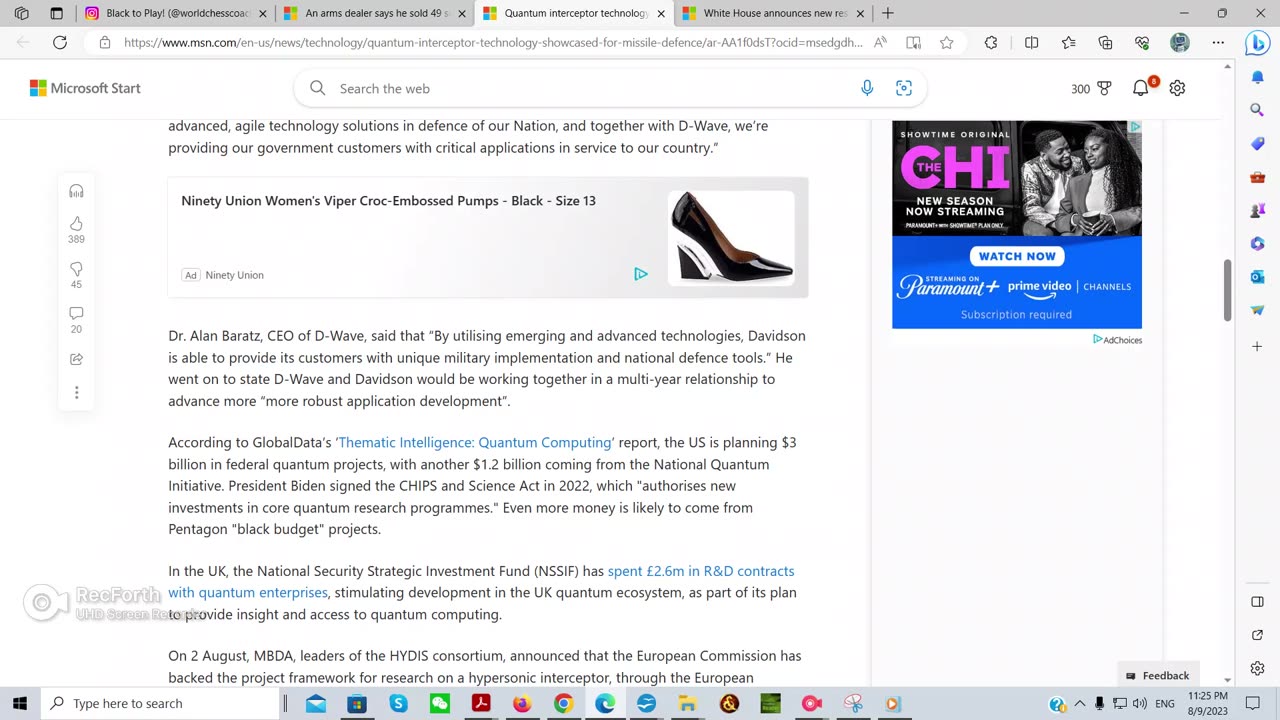Open the Collections icon

1105,43
